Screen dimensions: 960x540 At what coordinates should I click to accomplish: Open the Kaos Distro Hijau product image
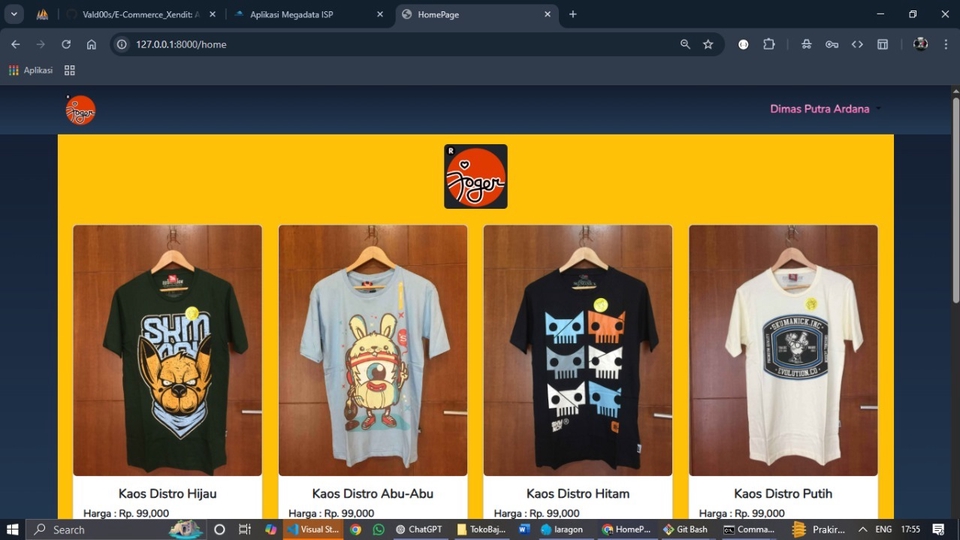click(x=167, y=350)
